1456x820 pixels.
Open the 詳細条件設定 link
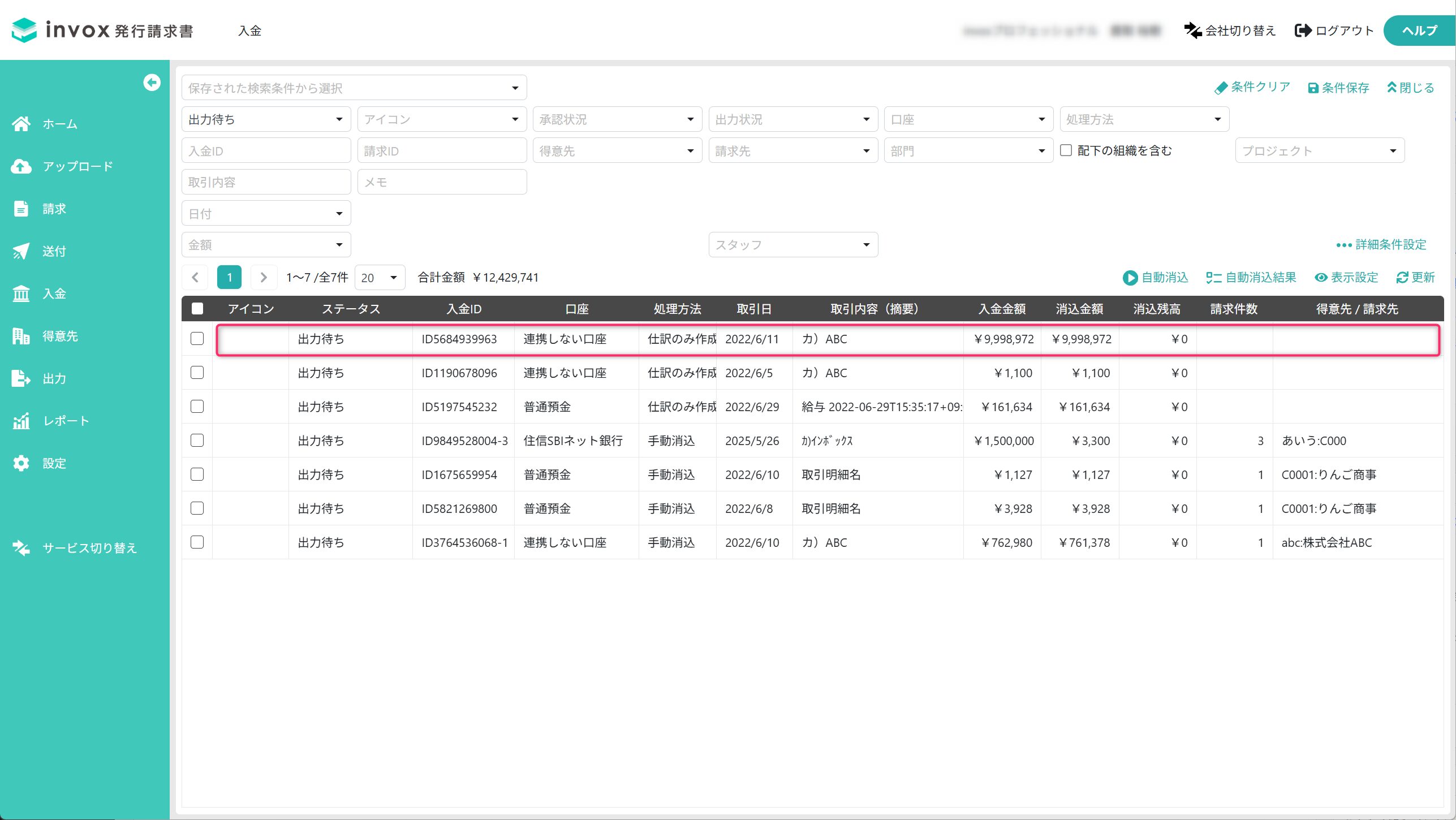tap(1381, 245)
